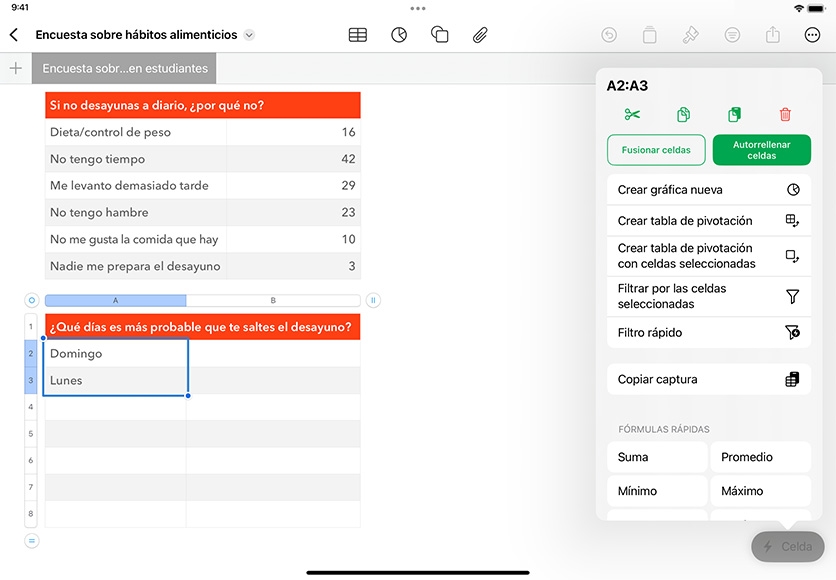Viewport: 836px width, 580px height.
Task: Cut selected cells with scissors icon
Action: pyautogui.click(x=632, y=115)
